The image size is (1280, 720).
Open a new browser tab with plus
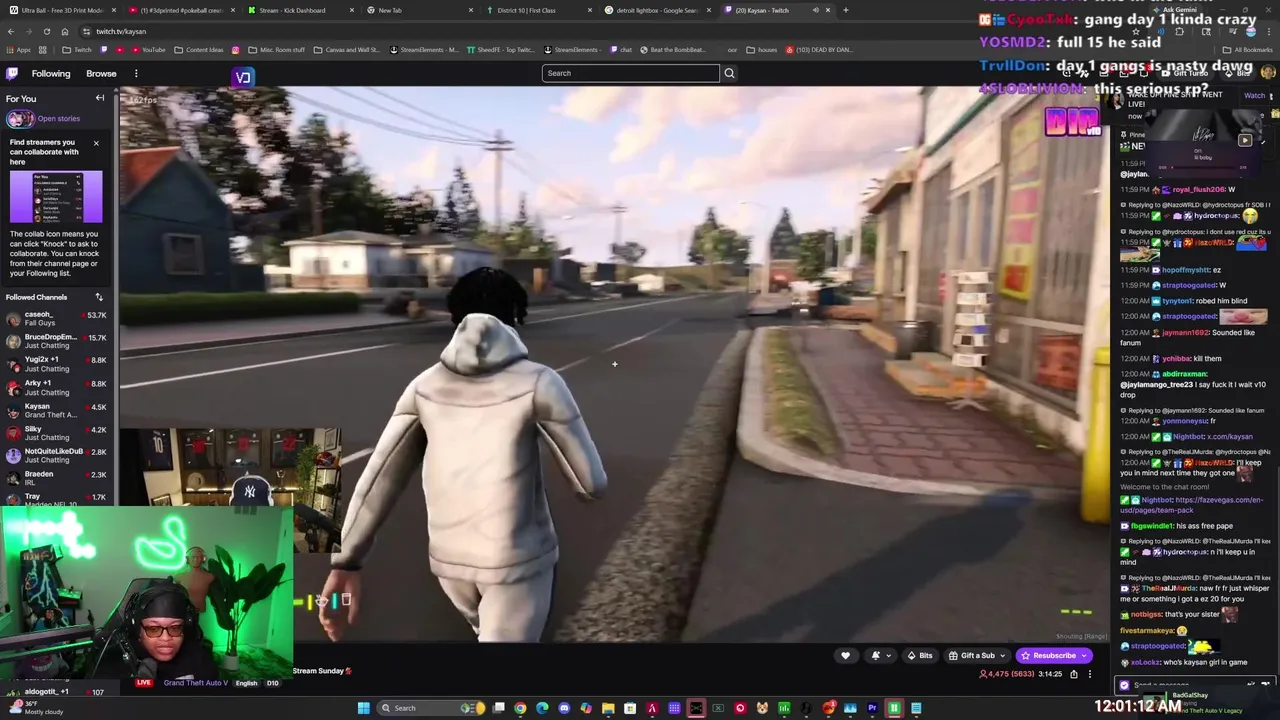point(846,10)
